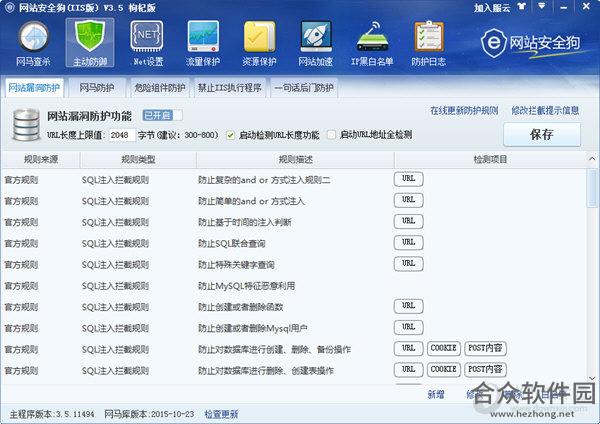Switch to the 禁止IIS执行程序 tab
The width and height of the screenshot is (600, 424).
coord(230,88)
